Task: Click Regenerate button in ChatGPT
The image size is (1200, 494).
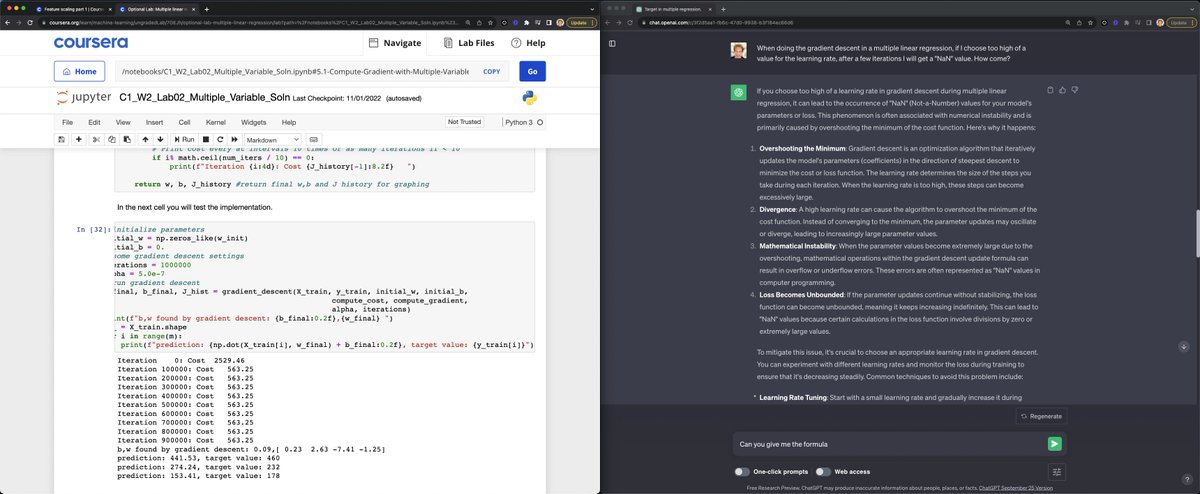Action: 1041,416
